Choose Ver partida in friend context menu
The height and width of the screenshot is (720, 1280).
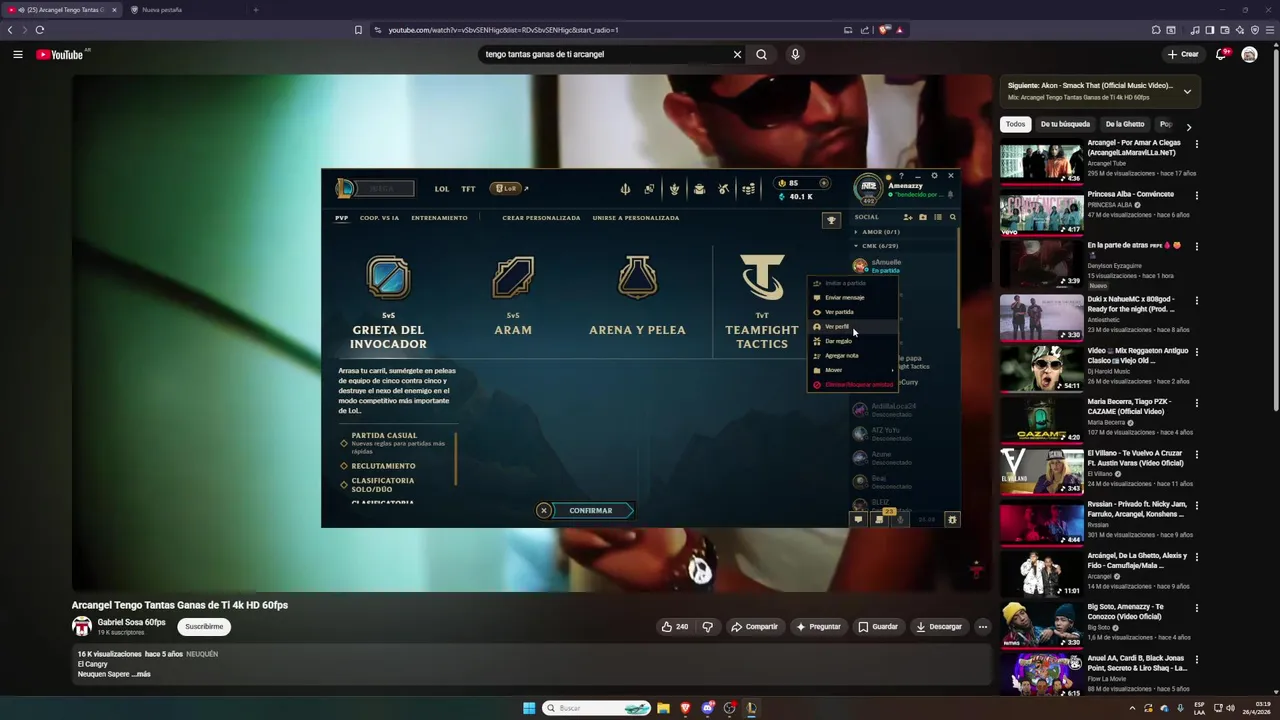click(853, 312)
